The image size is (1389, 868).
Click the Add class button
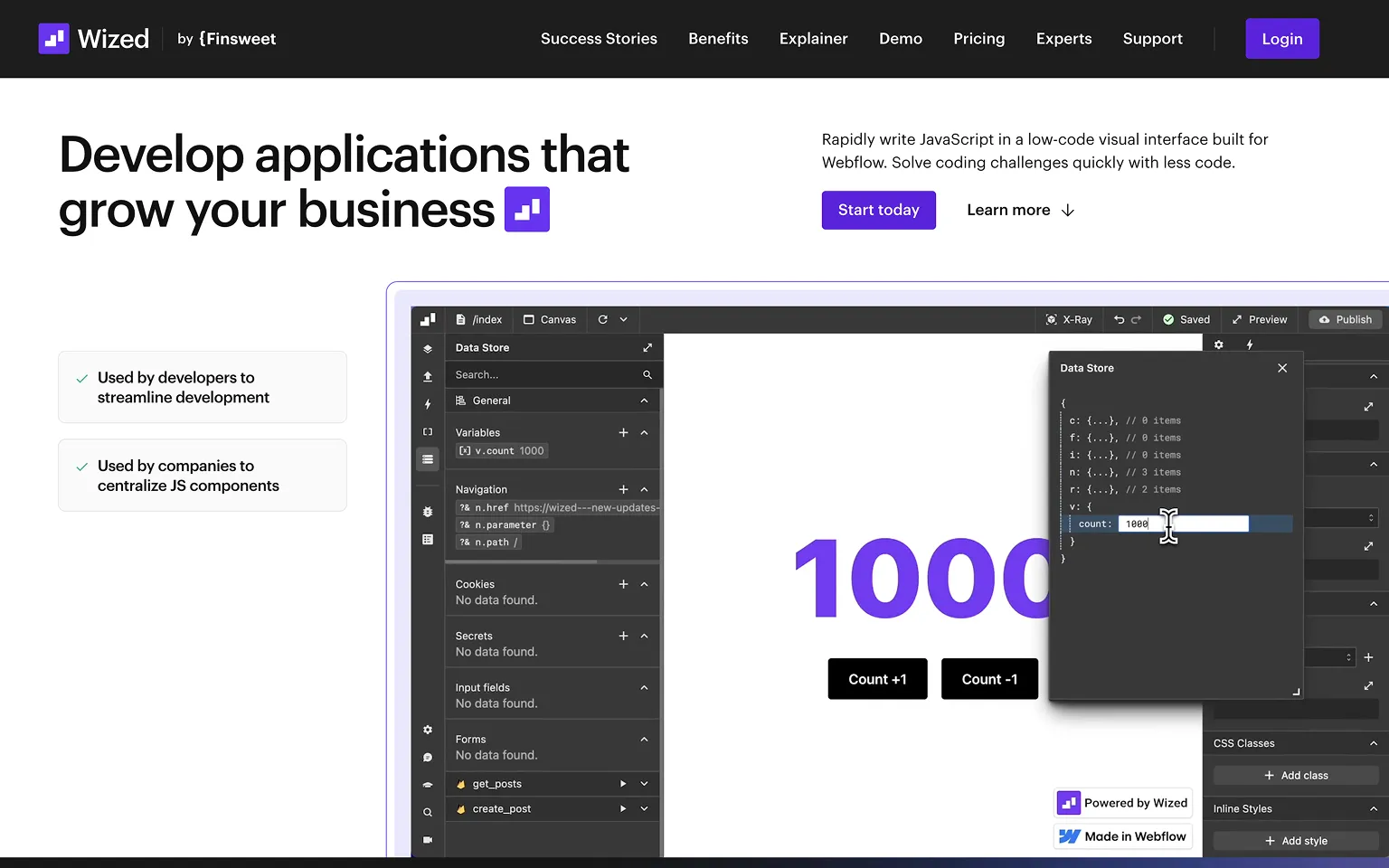coord(1296,776)
